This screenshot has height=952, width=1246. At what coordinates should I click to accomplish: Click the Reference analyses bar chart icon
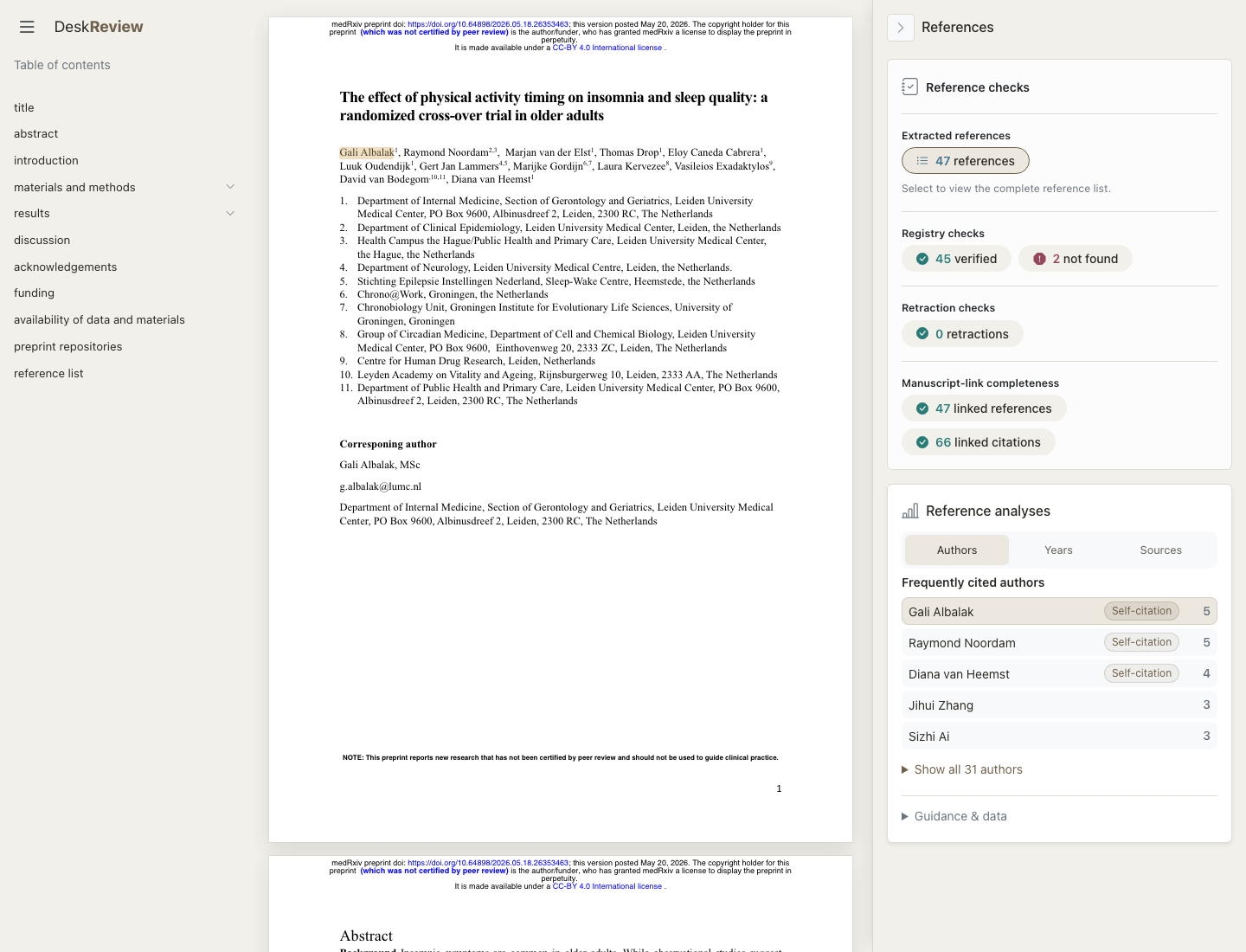click(910, 511)
